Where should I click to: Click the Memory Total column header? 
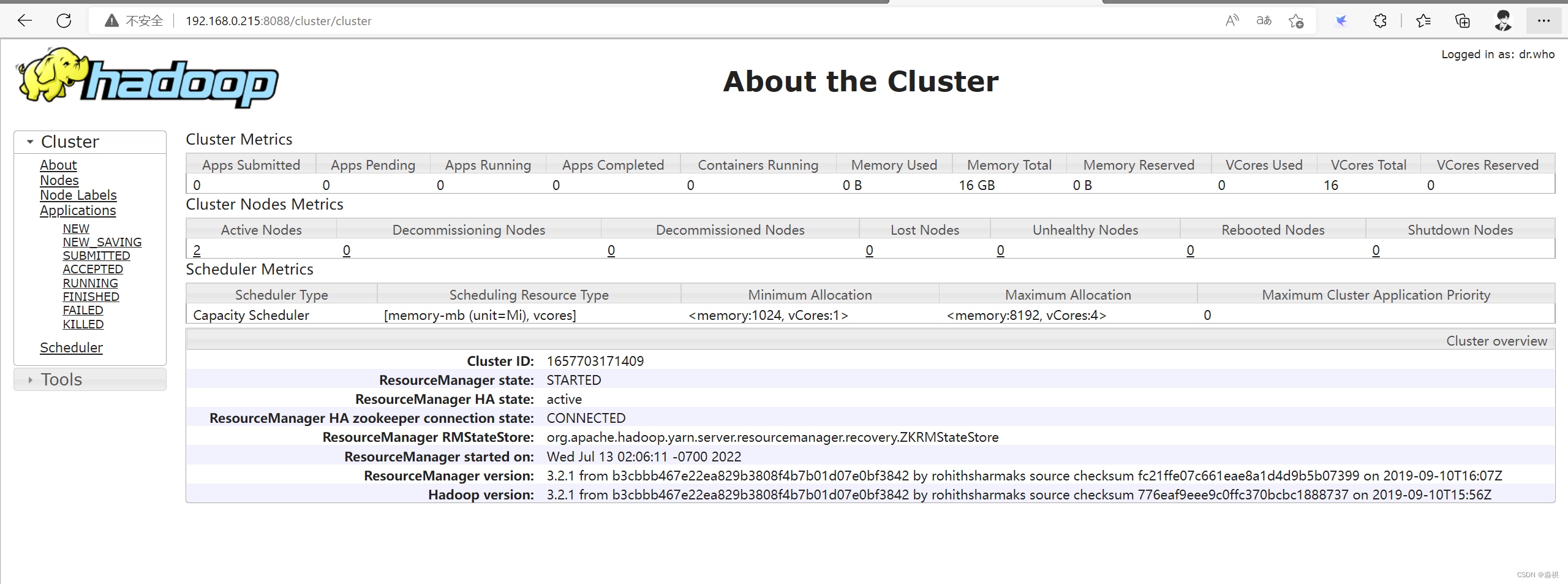tap(1009, 165)
